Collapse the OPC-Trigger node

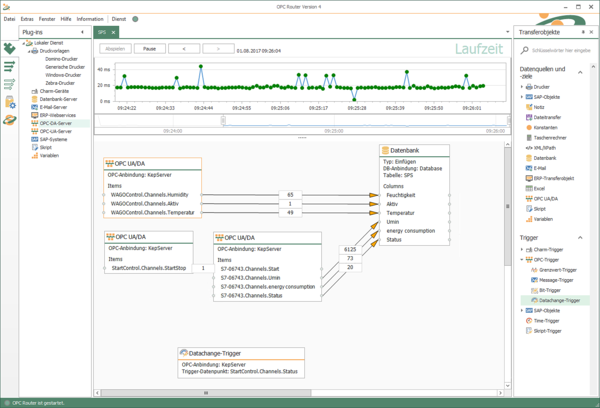[522, 260]
